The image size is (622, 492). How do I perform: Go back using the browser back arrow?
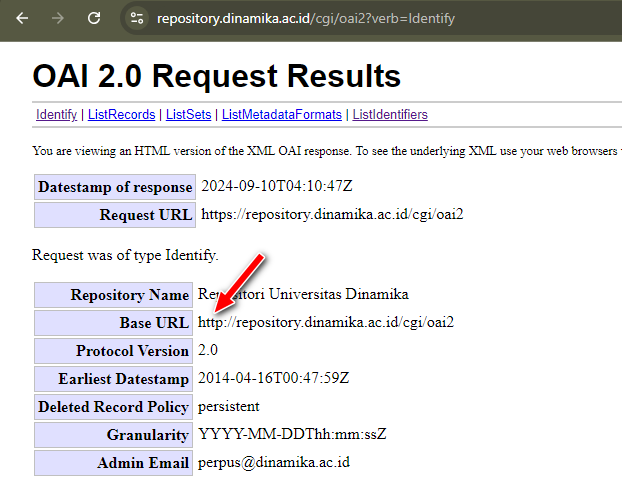point(22,18)
